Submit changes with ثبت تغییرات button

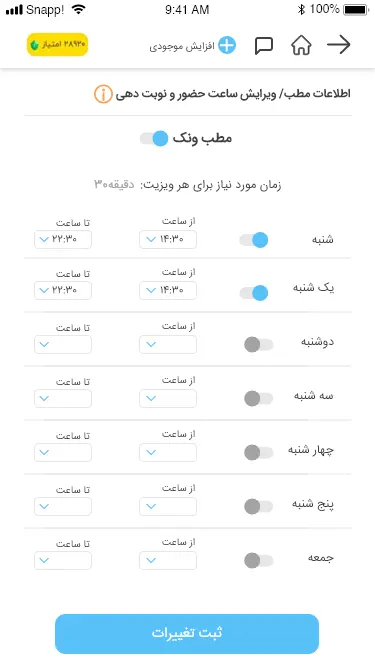tap(187, 634)
